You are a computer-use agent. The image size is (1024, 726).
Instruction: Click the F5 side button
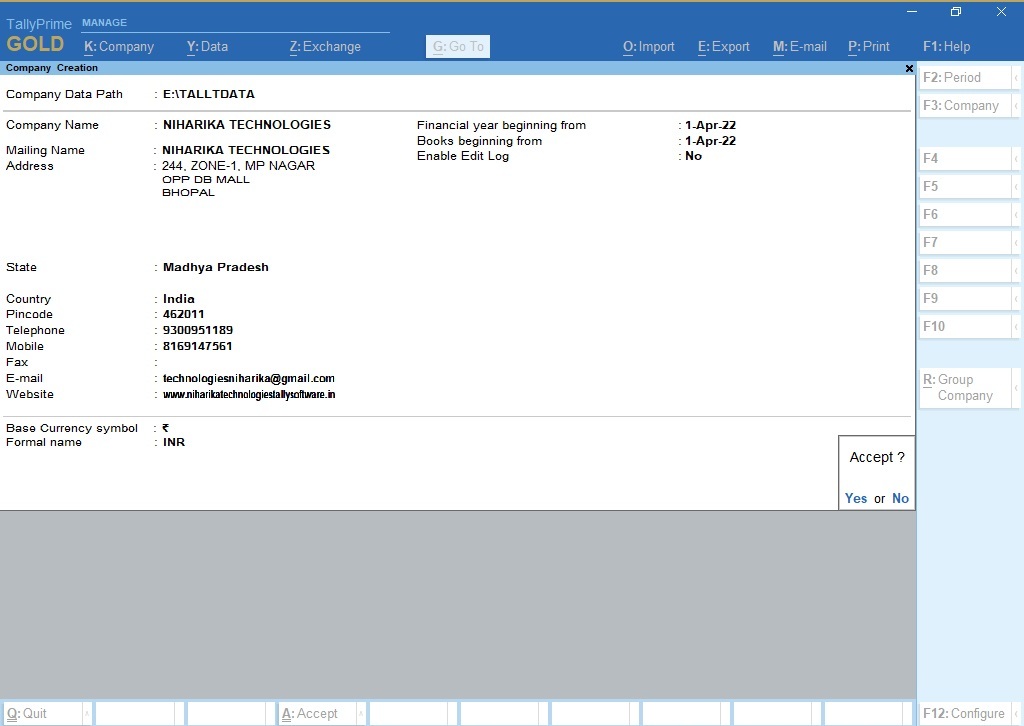click(x=965, y=187)
